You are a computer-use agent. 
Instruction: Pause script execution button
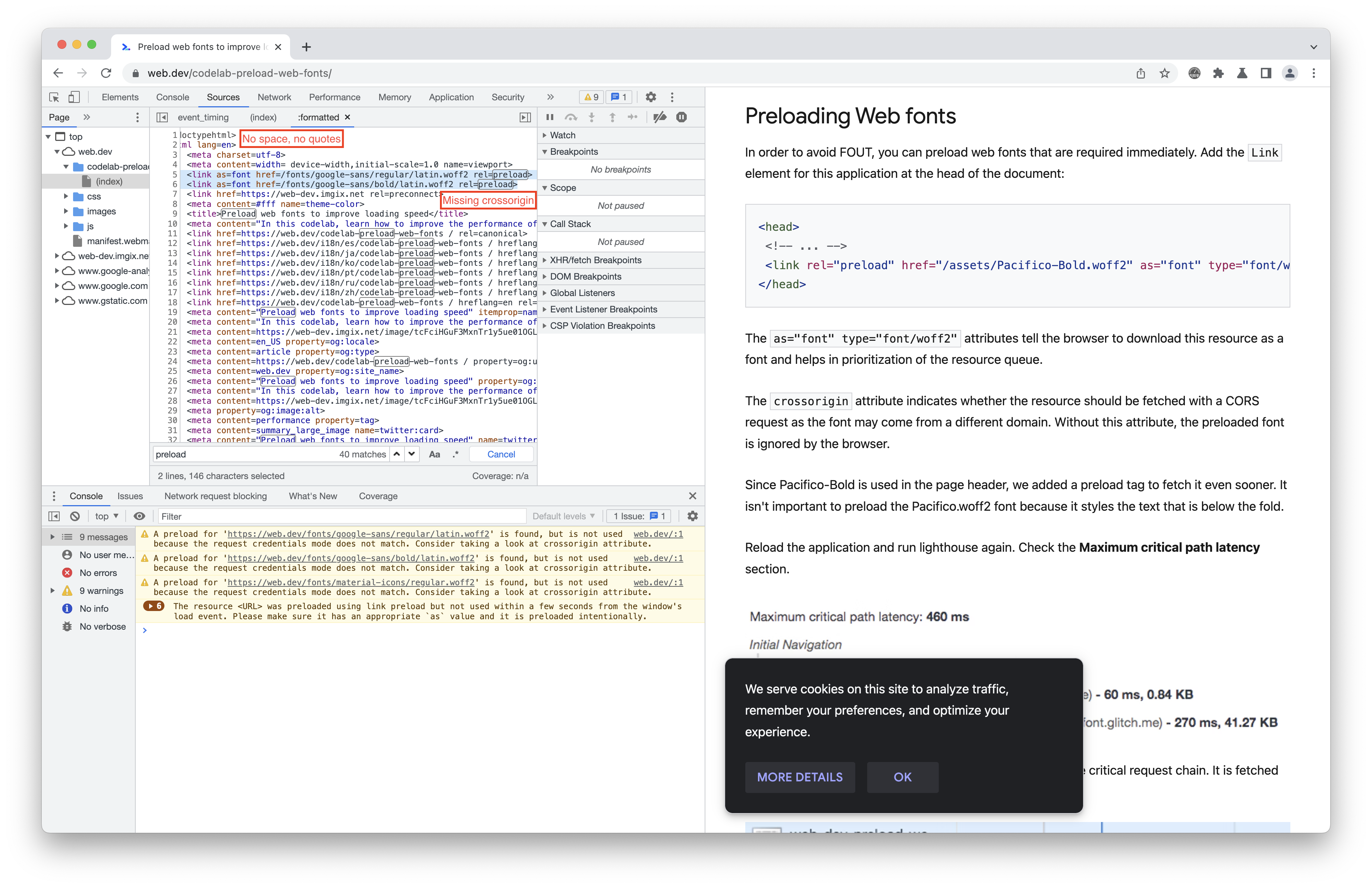coord(550,117)
